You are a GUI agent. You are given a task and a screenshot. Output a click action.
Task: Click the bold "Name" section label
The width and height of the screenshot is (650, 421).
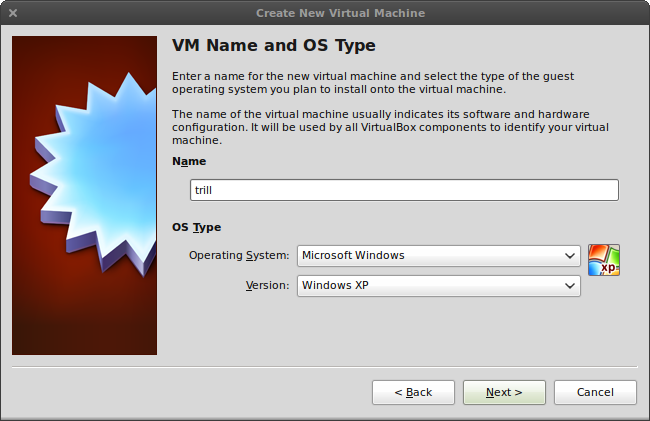point(189,161)
